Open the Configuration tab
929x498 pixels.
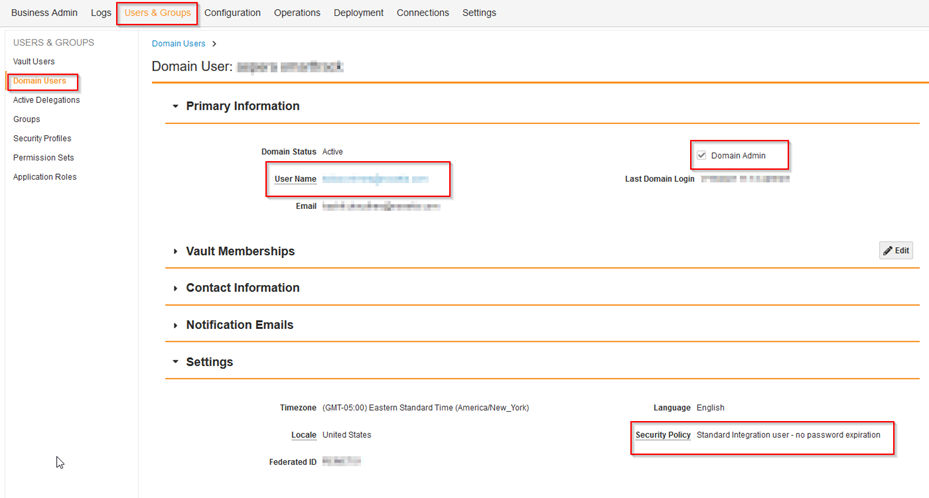tap(232, 13)
